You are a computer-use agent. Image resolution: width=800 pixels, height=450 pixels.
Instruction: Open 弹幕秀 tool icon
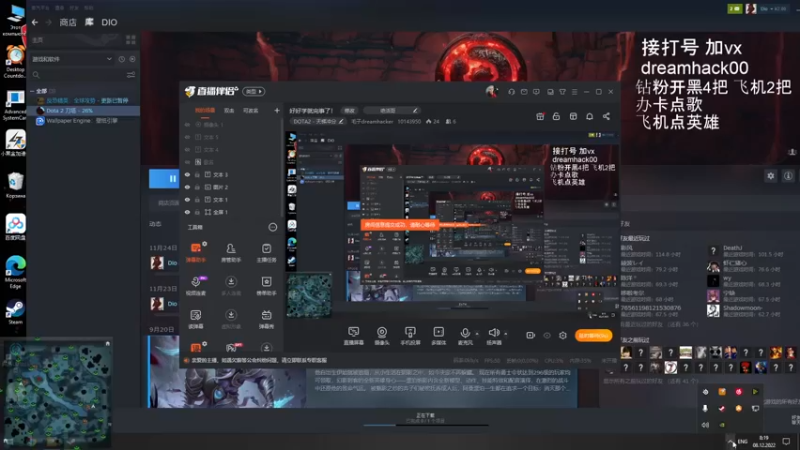point(266,319)
